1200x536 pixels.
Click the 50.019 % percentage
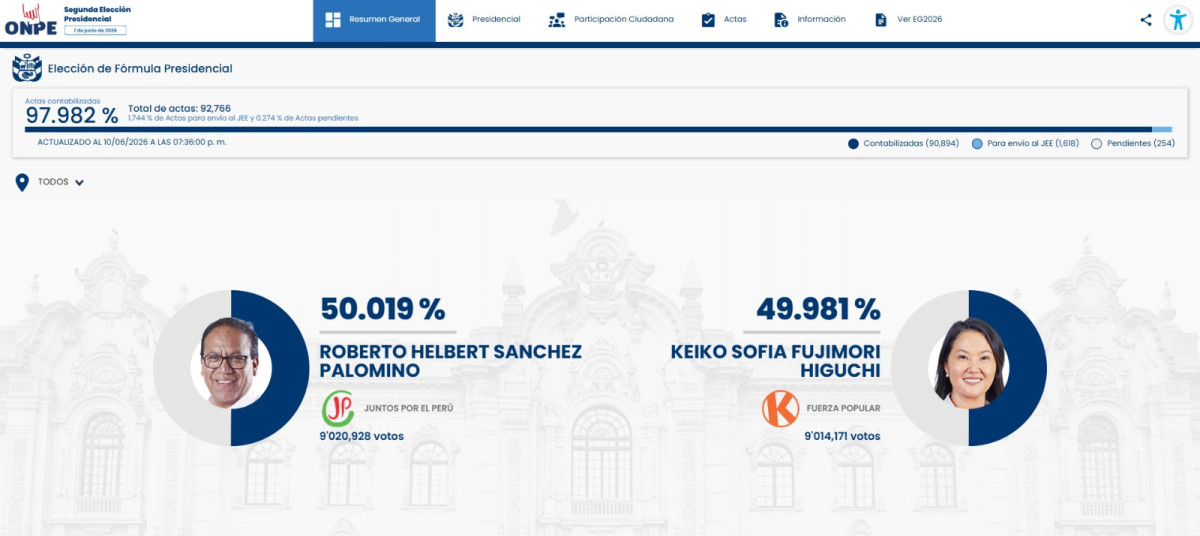tap(382, 309)
